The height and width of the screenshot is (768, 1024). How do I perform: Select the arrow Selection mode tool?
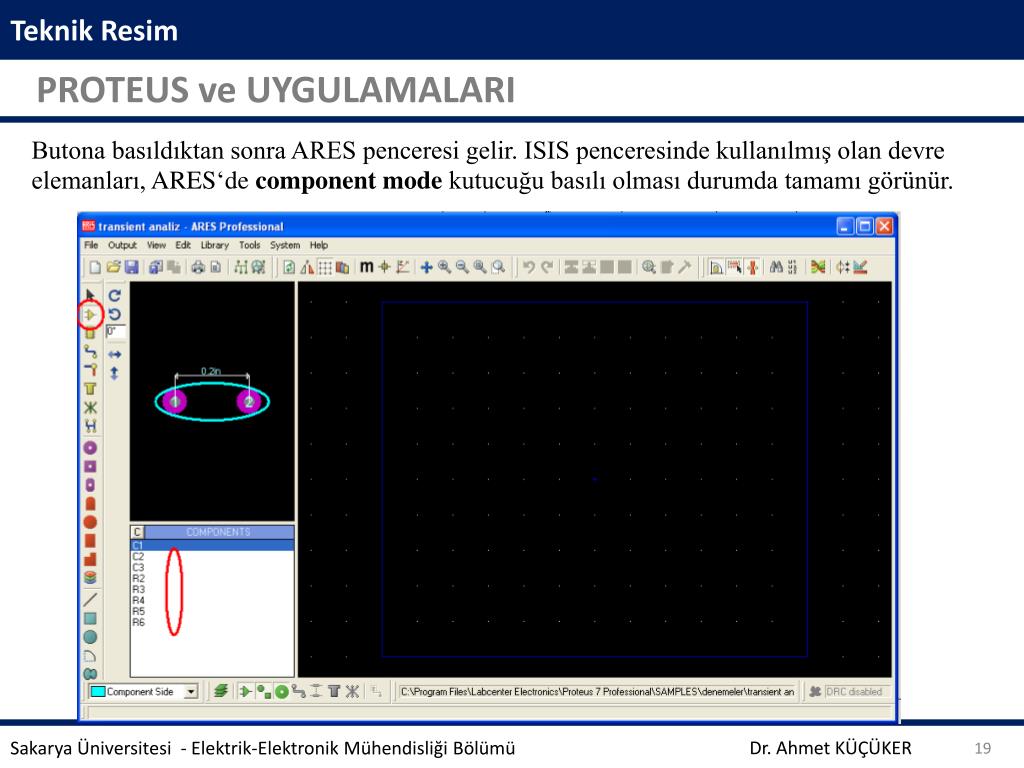coord(90,295)
